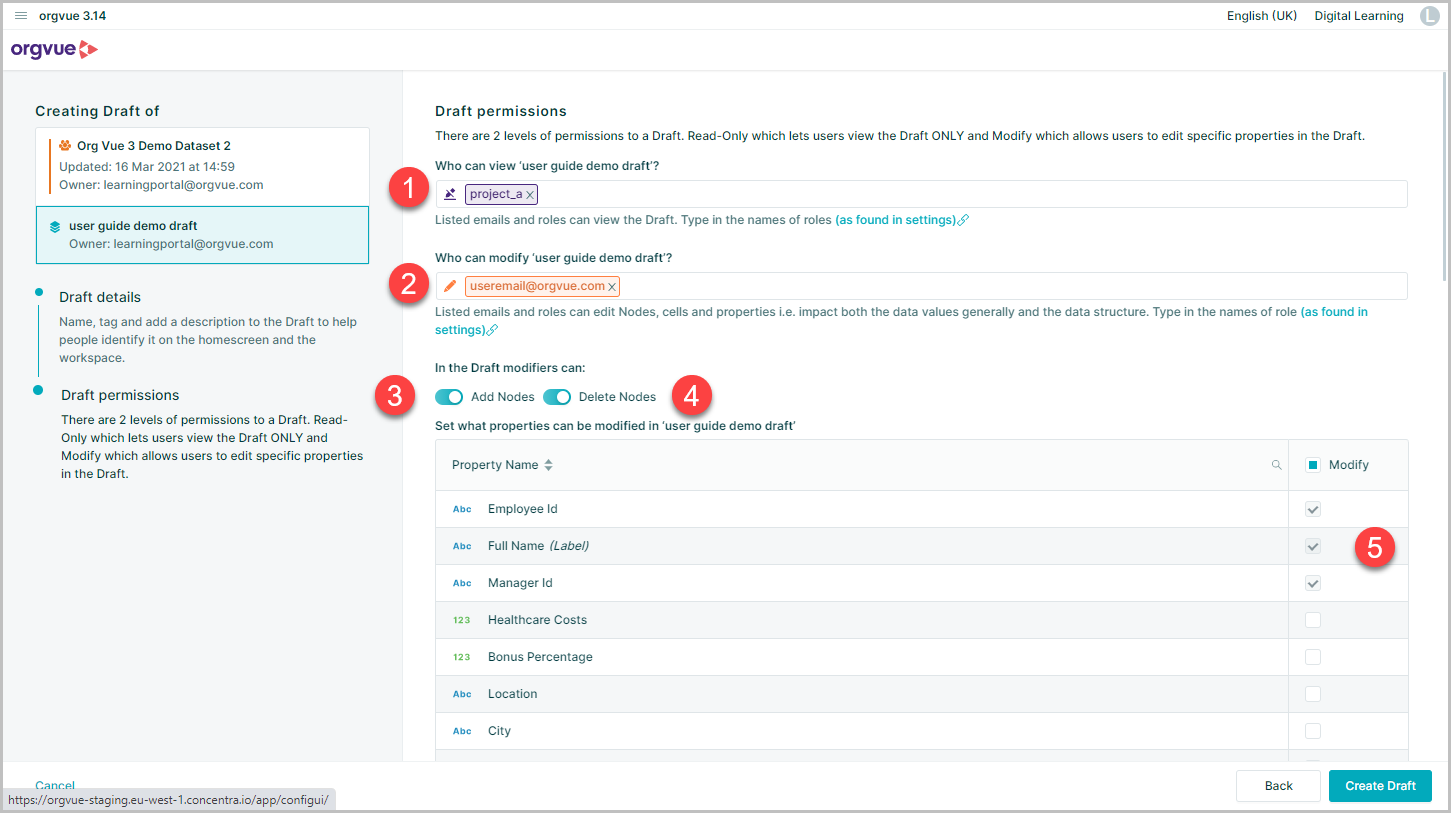This screenshot has width=1451, height=813.
Task: Click the 123 type icon for Healthcare Costs
Action: 461,620
